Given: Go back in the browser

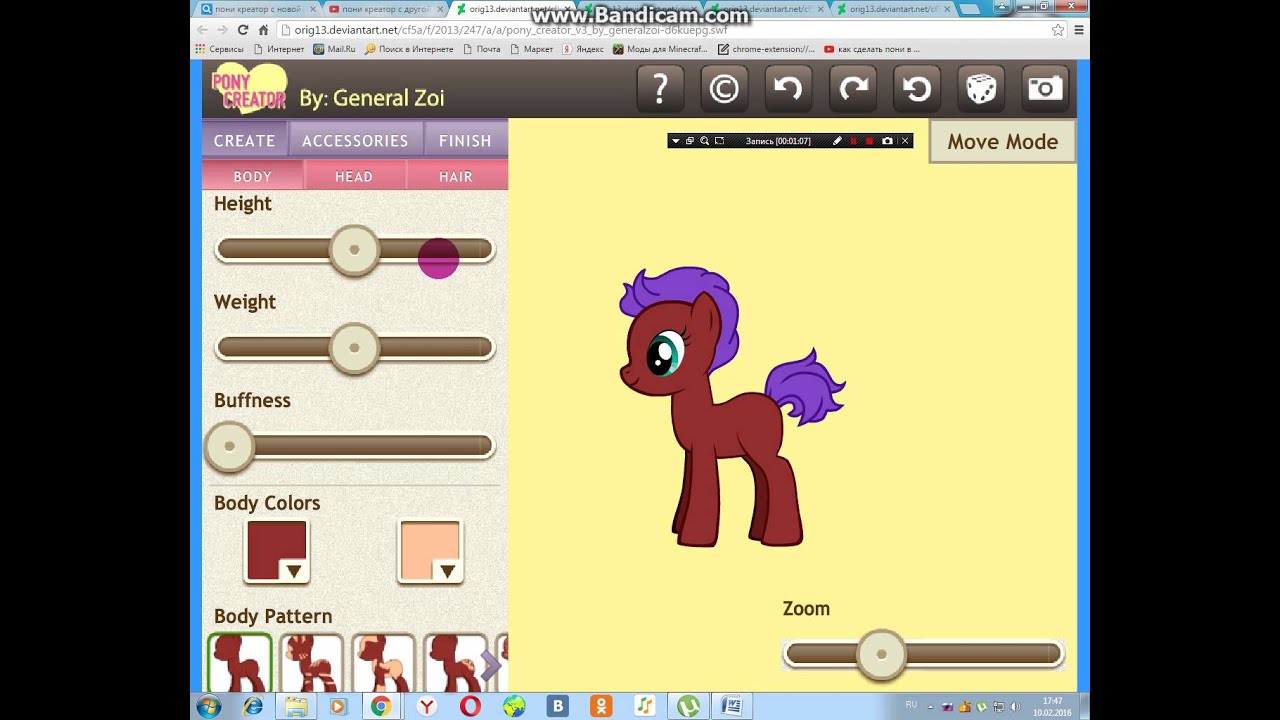Looking at the screenshot, I should tap(202, 30).
